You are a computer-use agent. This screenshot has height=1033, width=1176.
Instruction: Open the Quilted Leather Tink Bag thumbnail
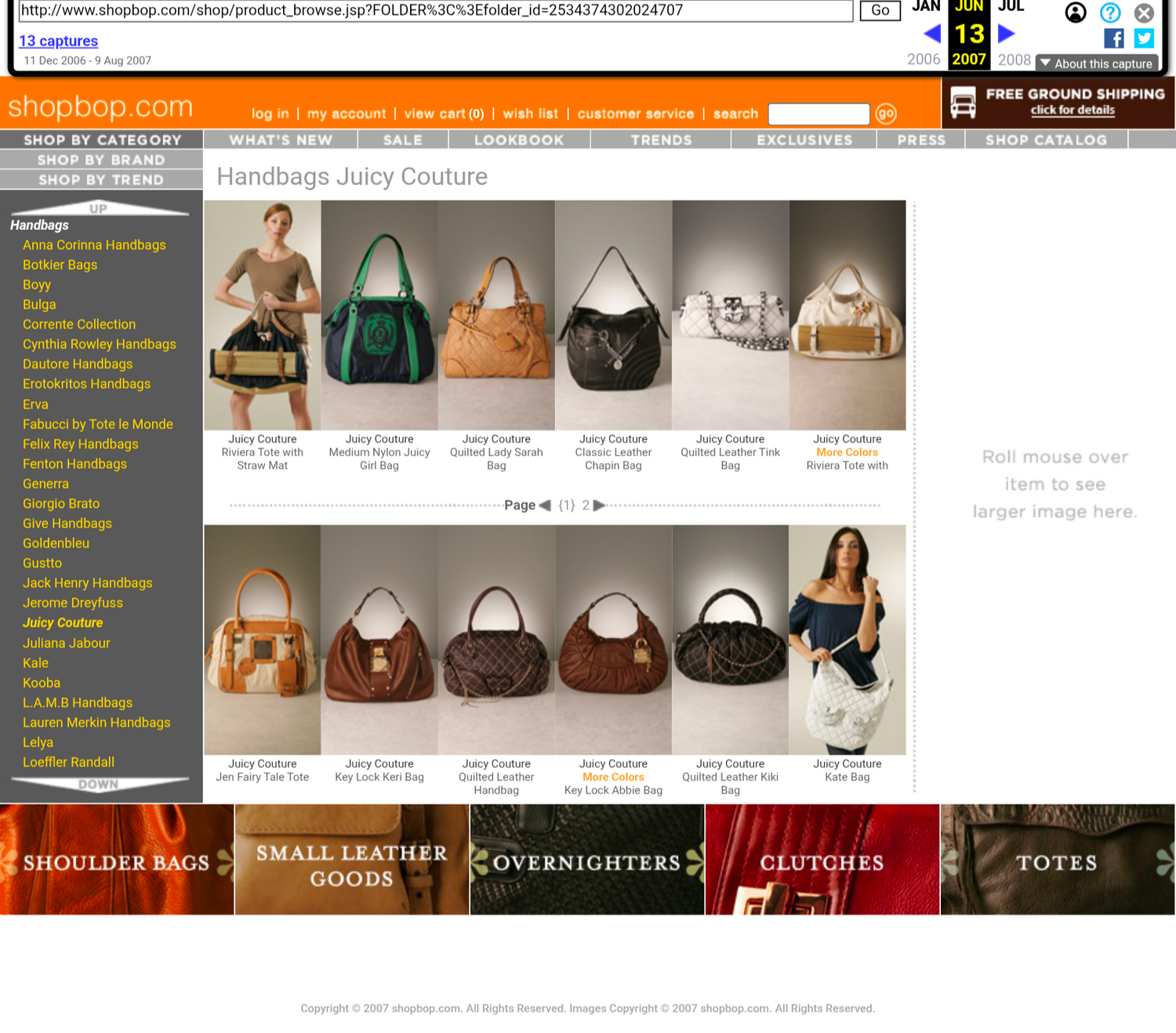pos(731,315)
